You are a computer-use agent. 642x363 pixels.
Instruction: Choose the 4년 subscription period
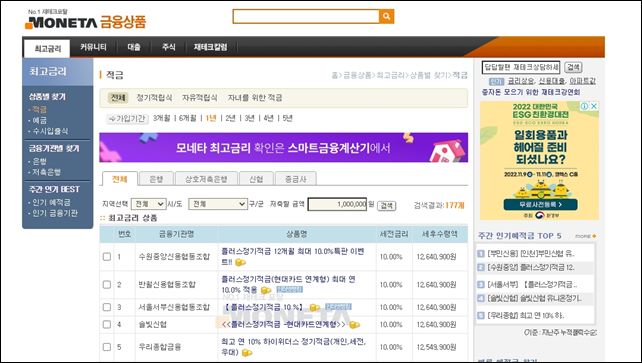tap(268, 118)
